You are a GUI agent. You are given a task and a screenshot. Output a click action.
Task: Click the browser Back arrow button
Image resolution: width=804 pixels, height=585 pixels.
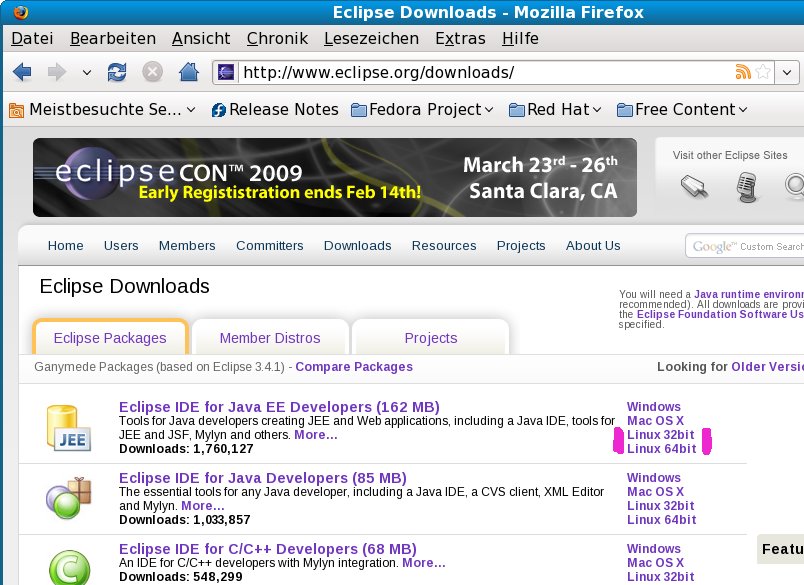coord(22,72)
